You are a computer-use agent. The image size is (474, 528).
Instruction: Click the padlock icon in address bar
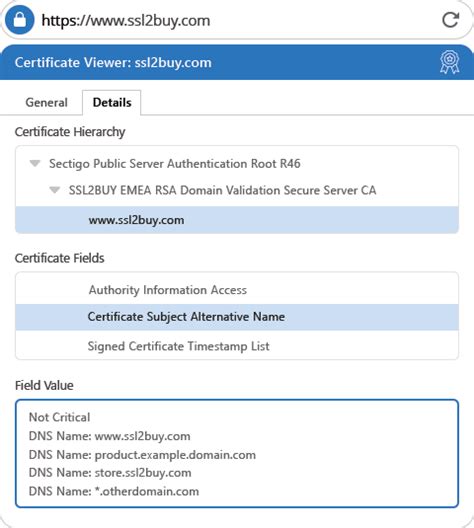point(20,20)
